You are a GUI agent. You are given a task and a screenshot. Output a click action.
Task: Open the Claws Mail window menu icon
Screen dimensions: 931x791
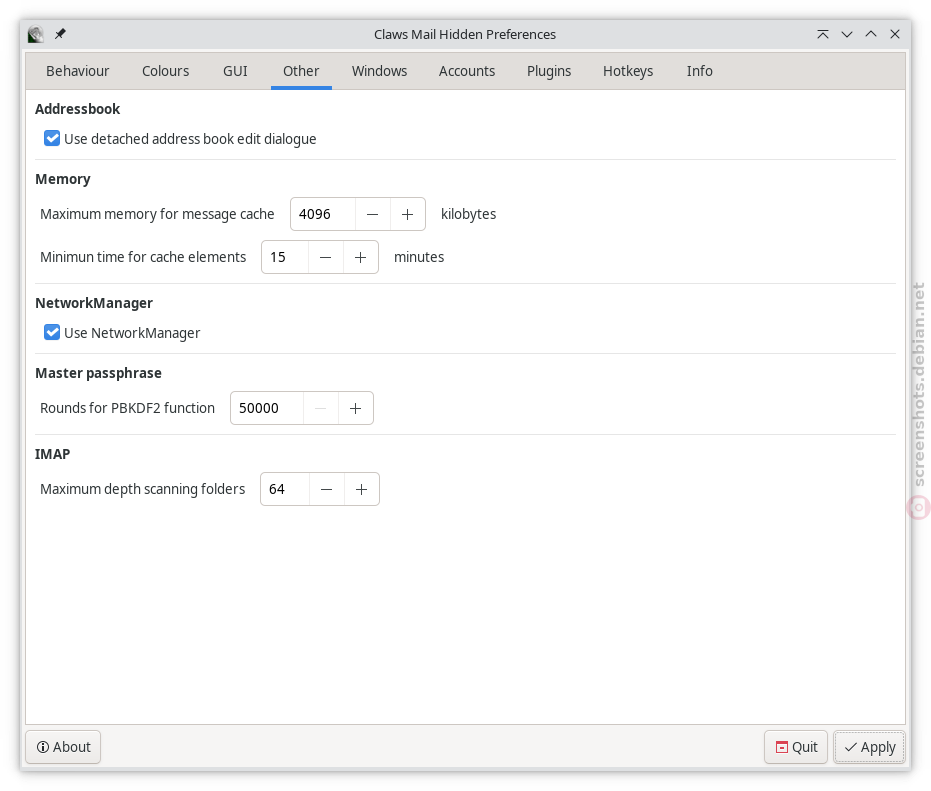36,34
